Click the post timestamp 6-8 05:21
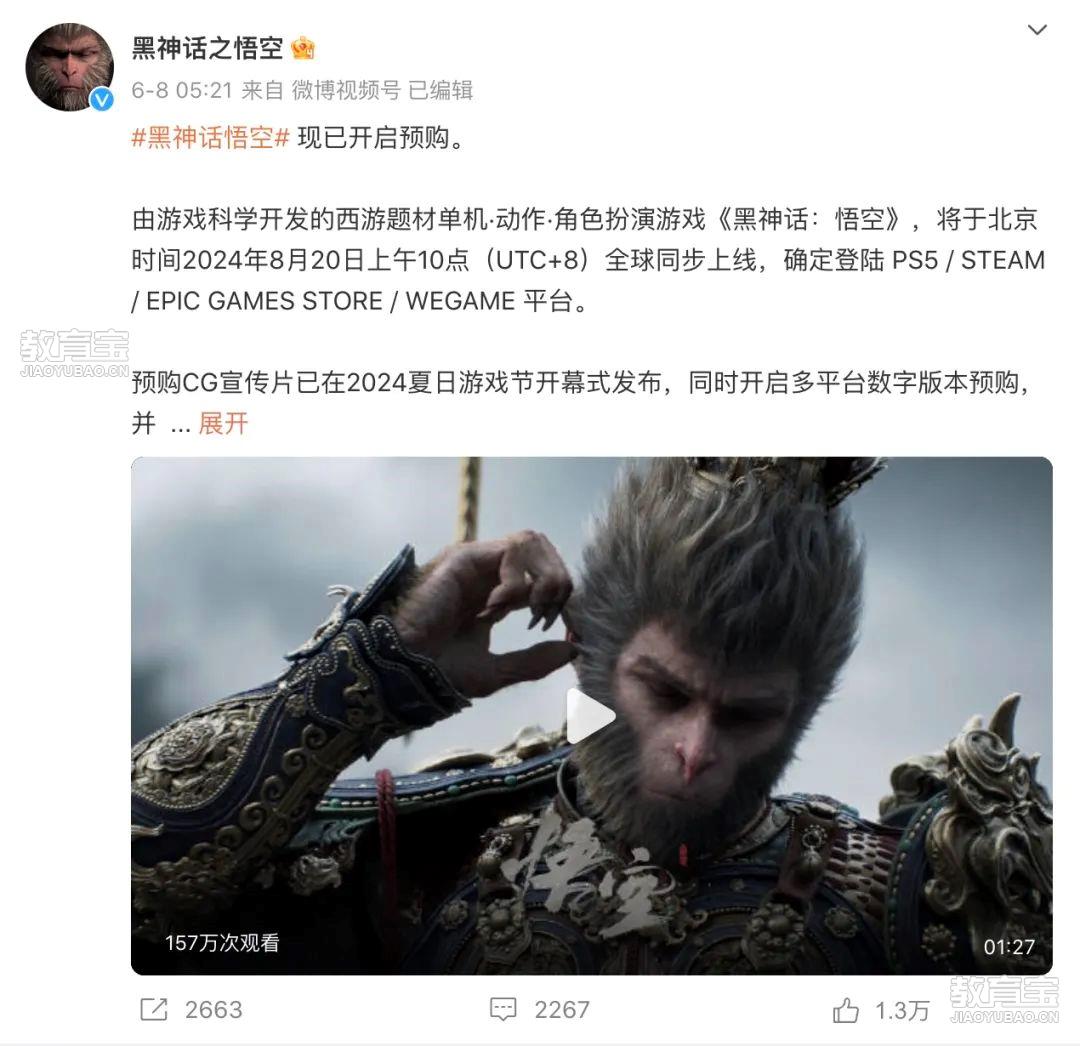This screenshot has width=1080, height=1046. [x=182, y=90]
